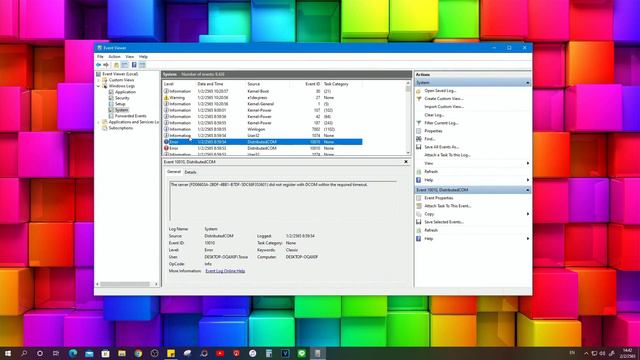Refresh under the Event 10010 actions section

[x=431, y=230]
